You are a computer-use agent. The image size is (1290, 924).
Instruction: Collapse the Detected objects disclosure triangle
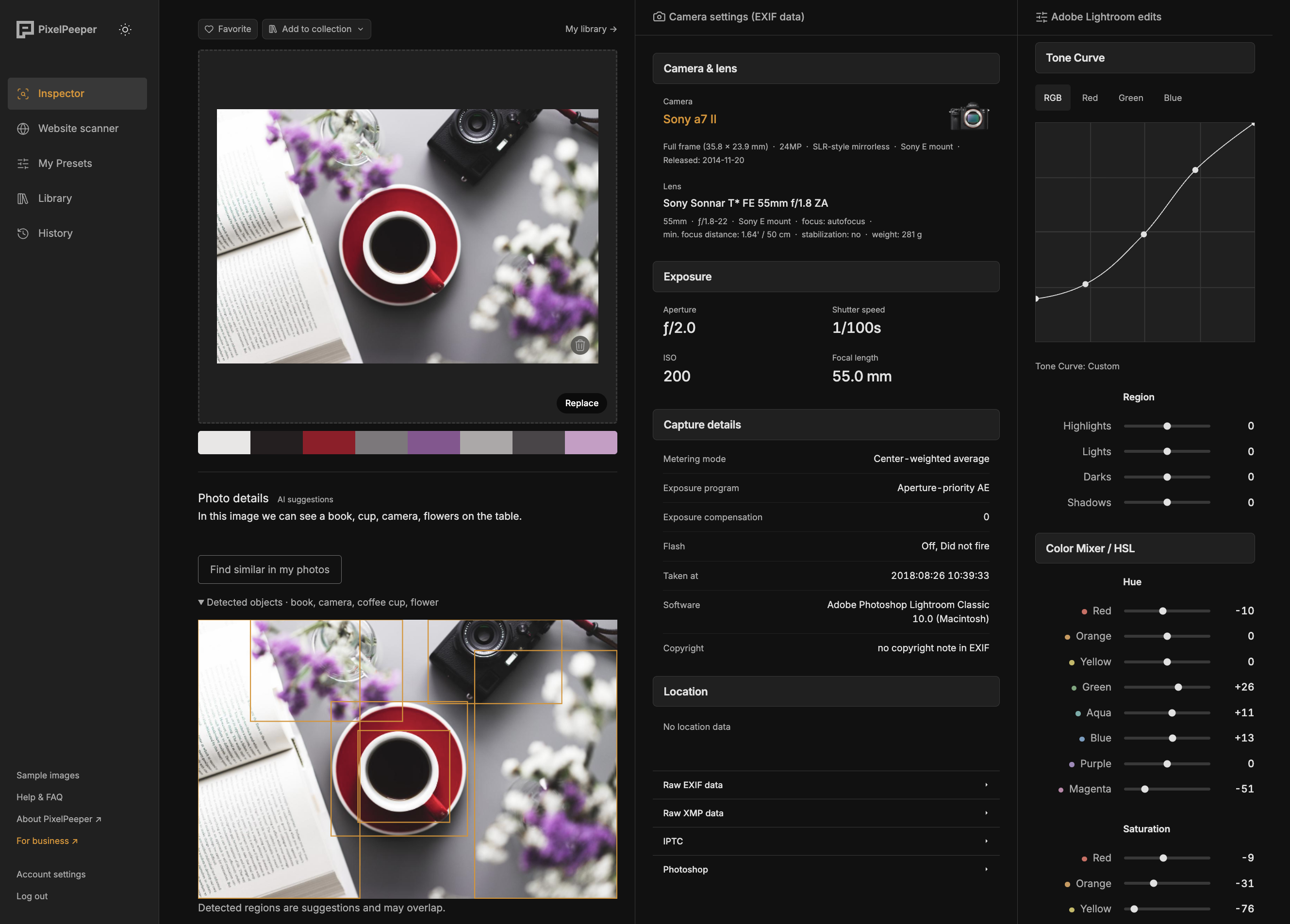pyautogui.click(x=201, y=602)
